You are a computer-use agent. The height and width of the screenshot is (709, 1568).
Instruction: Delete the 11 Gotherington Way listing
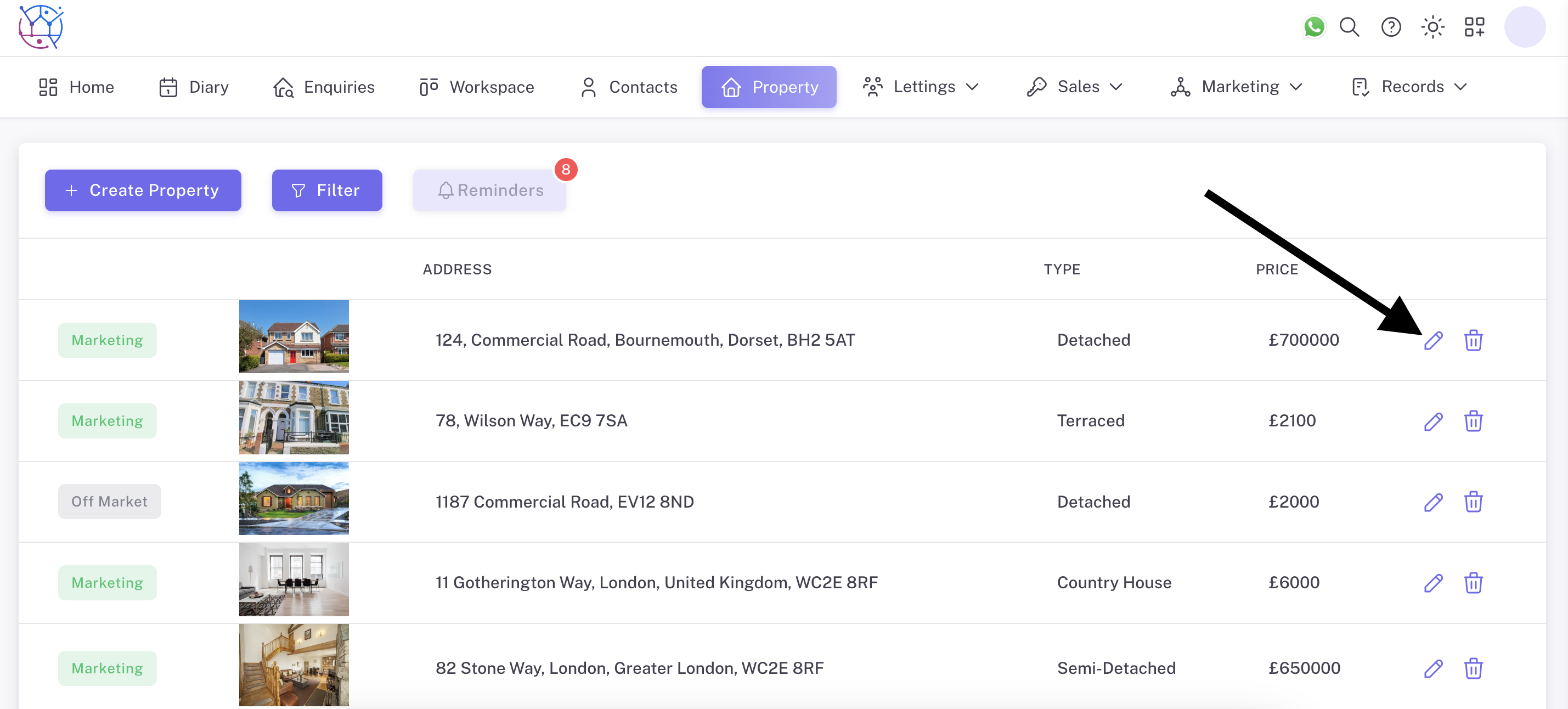[1473, 583]
